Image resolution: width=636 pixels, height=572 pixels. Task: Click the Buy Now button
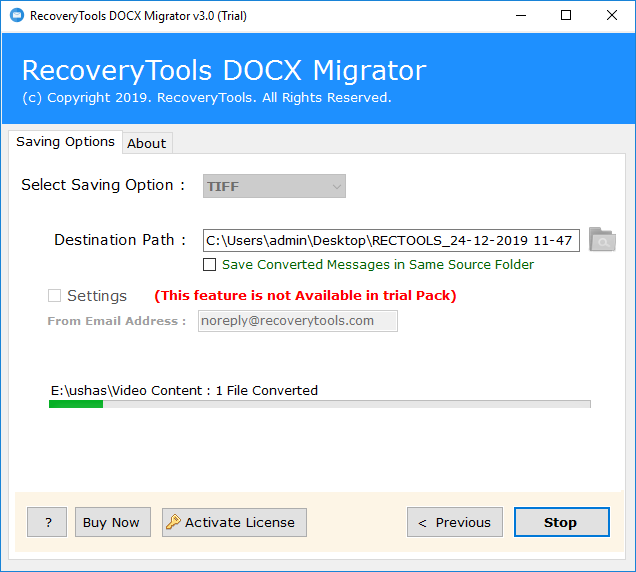tap(113, 522)
